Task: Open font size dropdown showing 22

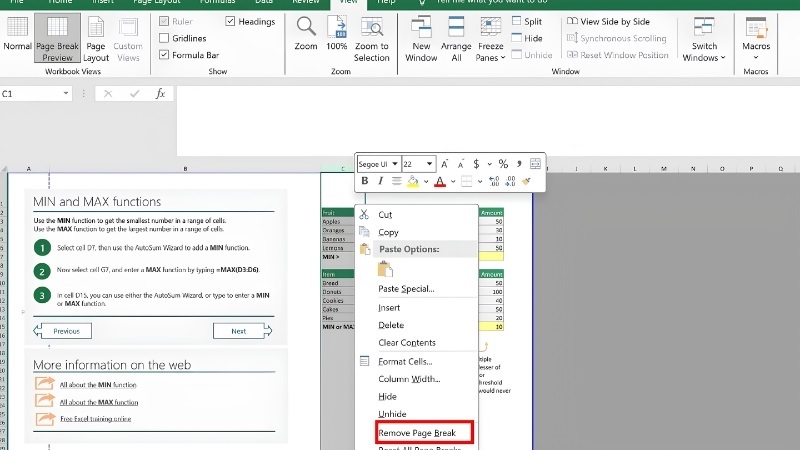Action: click(430, 164)
